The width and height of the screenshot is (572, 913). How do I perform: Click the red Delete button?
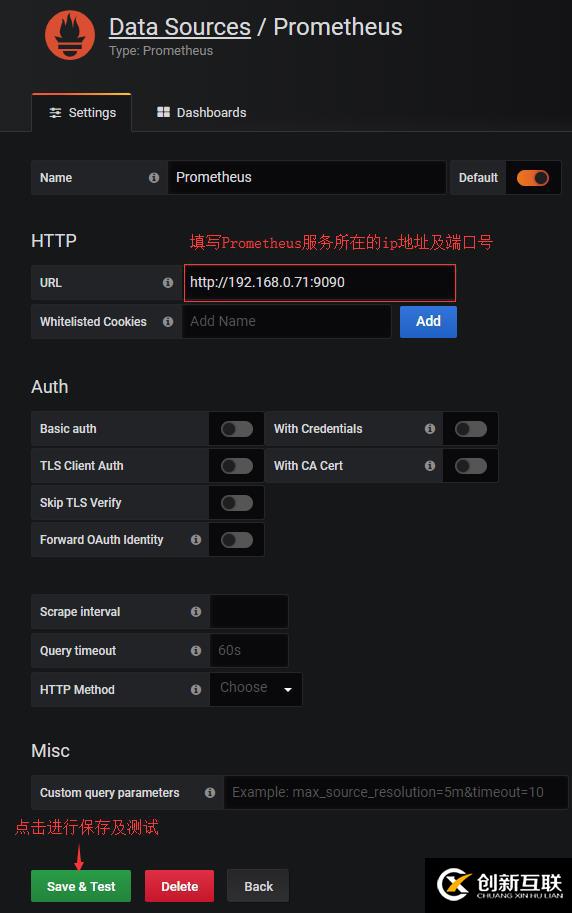tap(179, 886)
